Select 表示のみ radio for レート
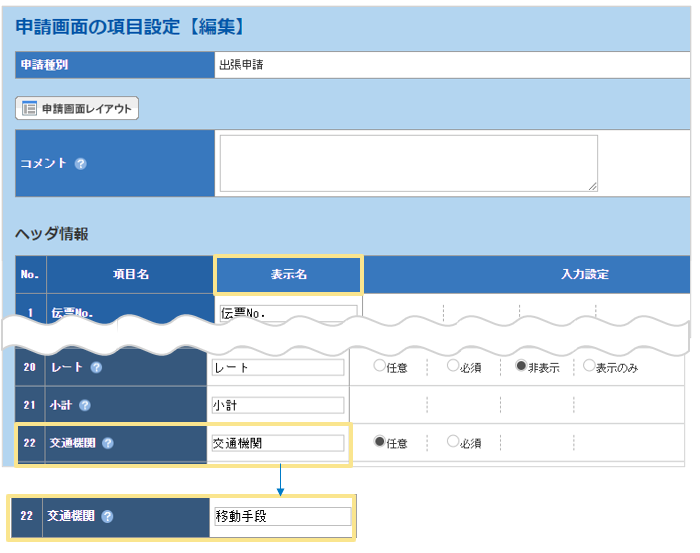This screenshot has height=553, width=700. (x=589, y=367)
